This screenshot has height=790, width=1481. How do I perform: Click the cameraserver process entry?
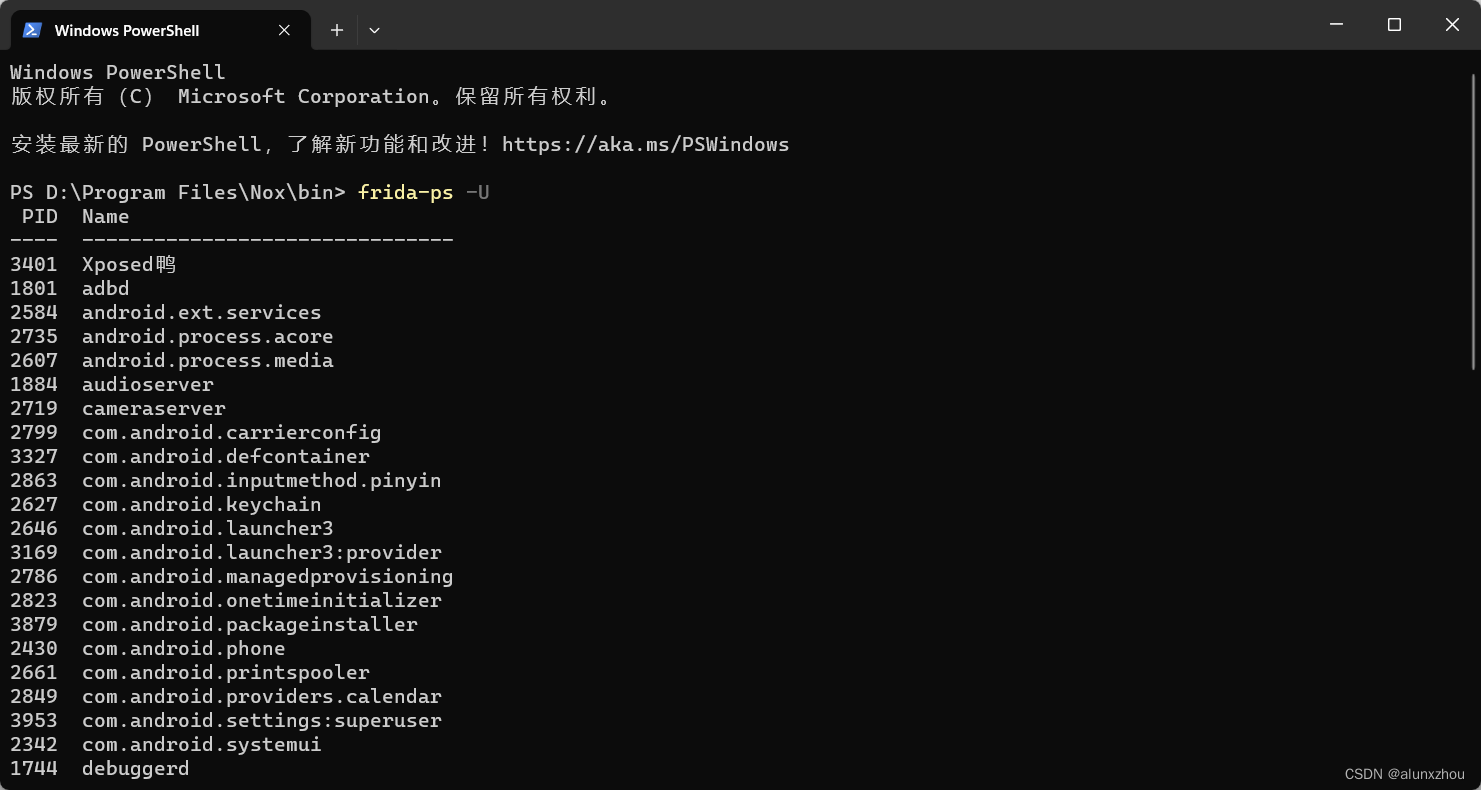(x=153, y=408)
